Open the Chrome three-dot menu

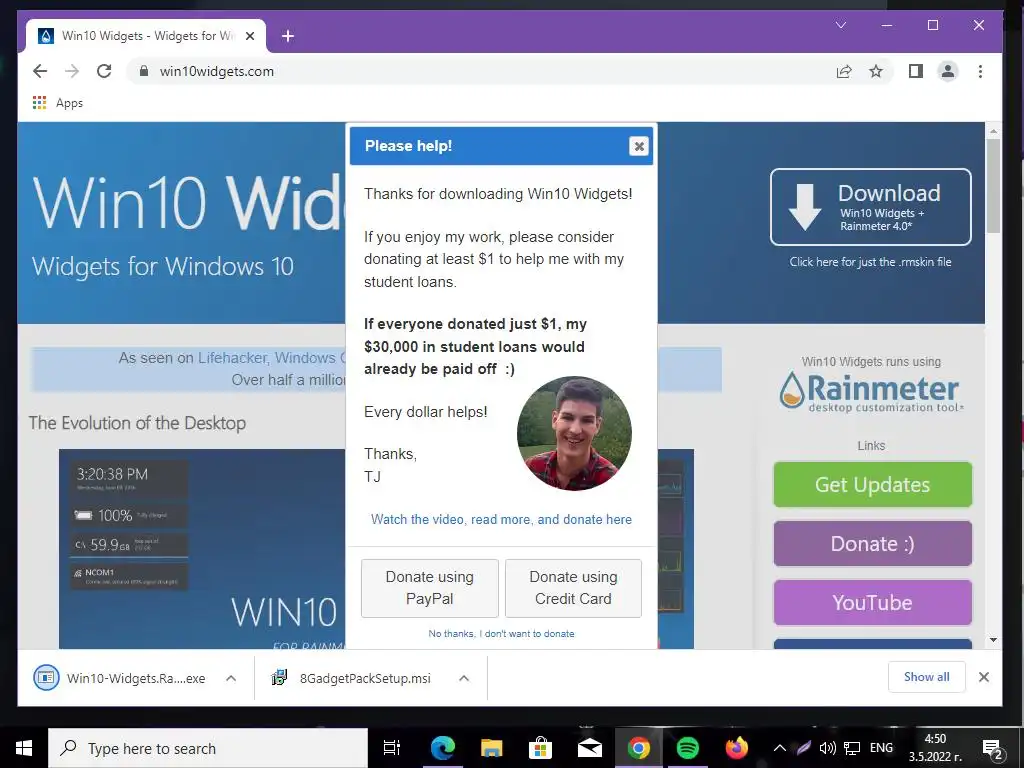[x=980, y=71]
